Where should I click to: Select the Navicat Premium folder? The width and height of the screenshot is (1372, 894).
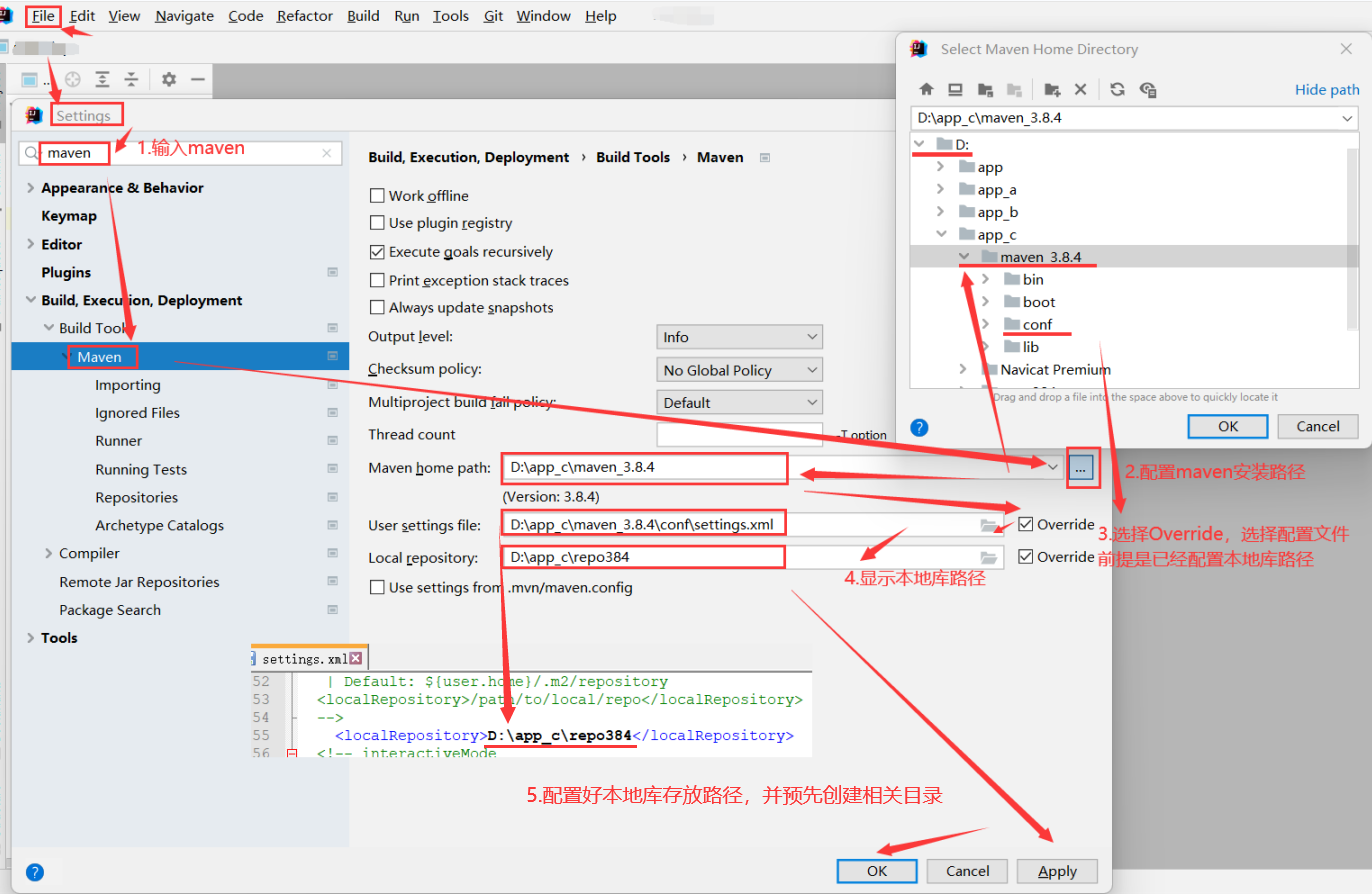1056,369
